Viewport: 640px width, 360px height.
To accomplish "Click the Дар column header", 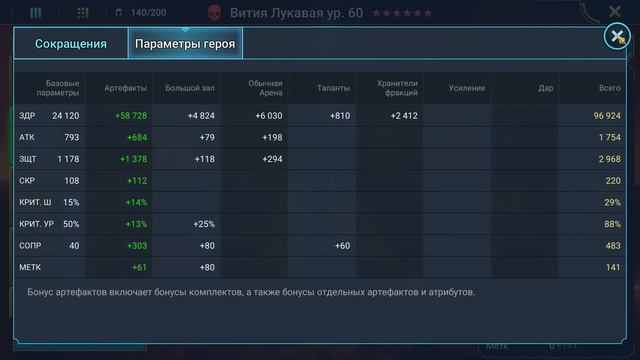I will [545, 88].
